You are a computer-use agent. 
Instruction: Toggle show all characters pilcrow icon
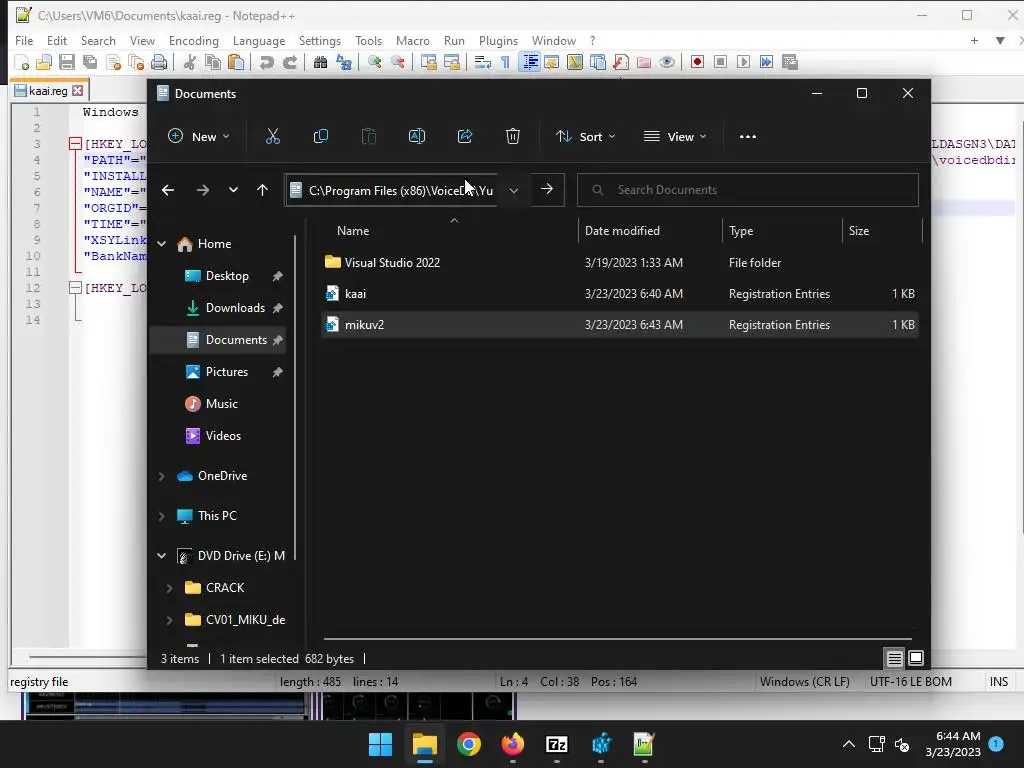tap(505, 62)
